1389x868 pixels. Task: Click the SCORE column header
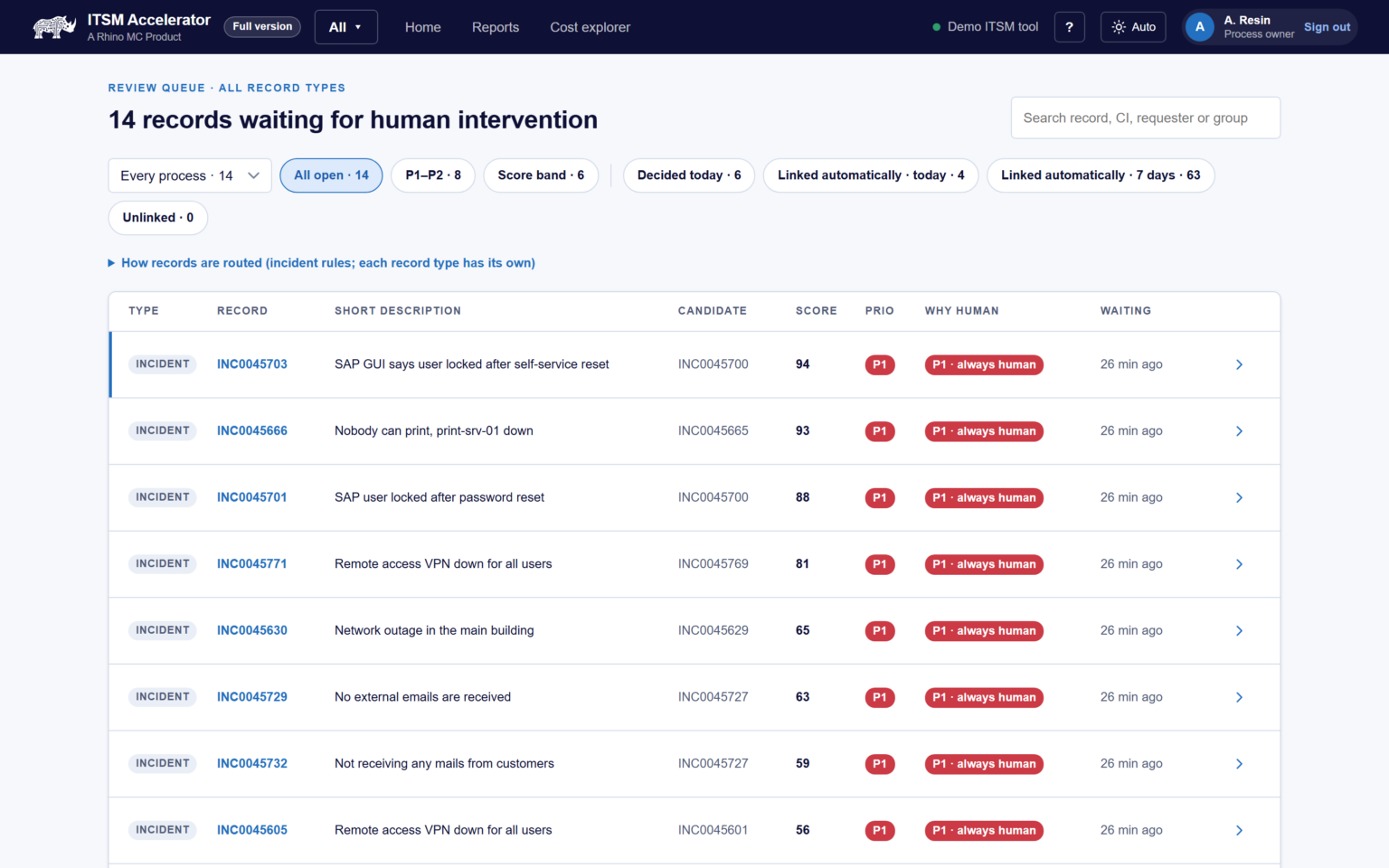pos(817,311)
